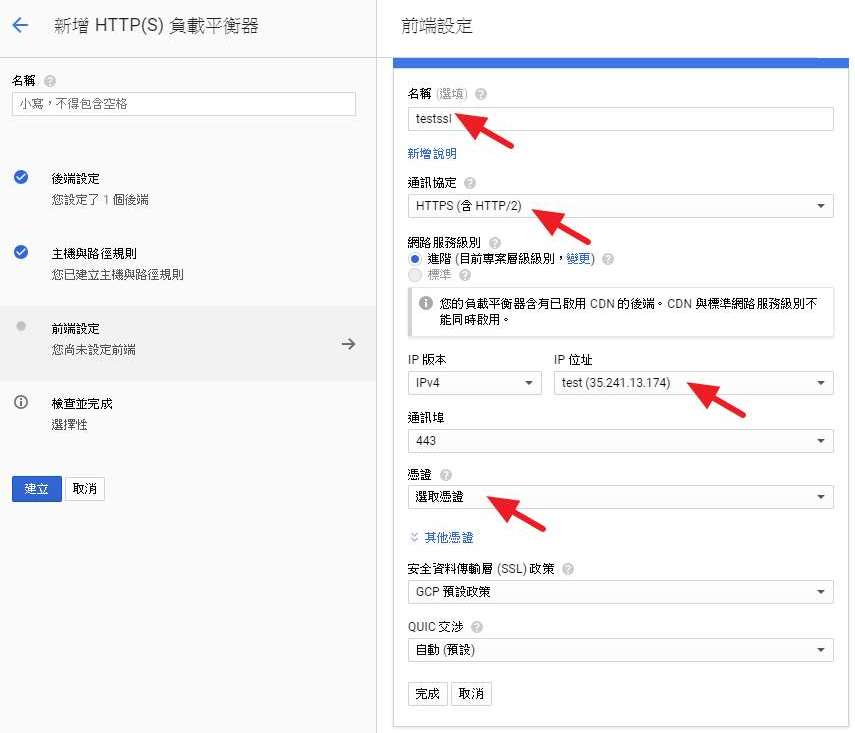Viewport: 855px width, 733px height.
Task: Select the 標準 network tier radio button
Action: pyautogui.click(x=416, y=275)
